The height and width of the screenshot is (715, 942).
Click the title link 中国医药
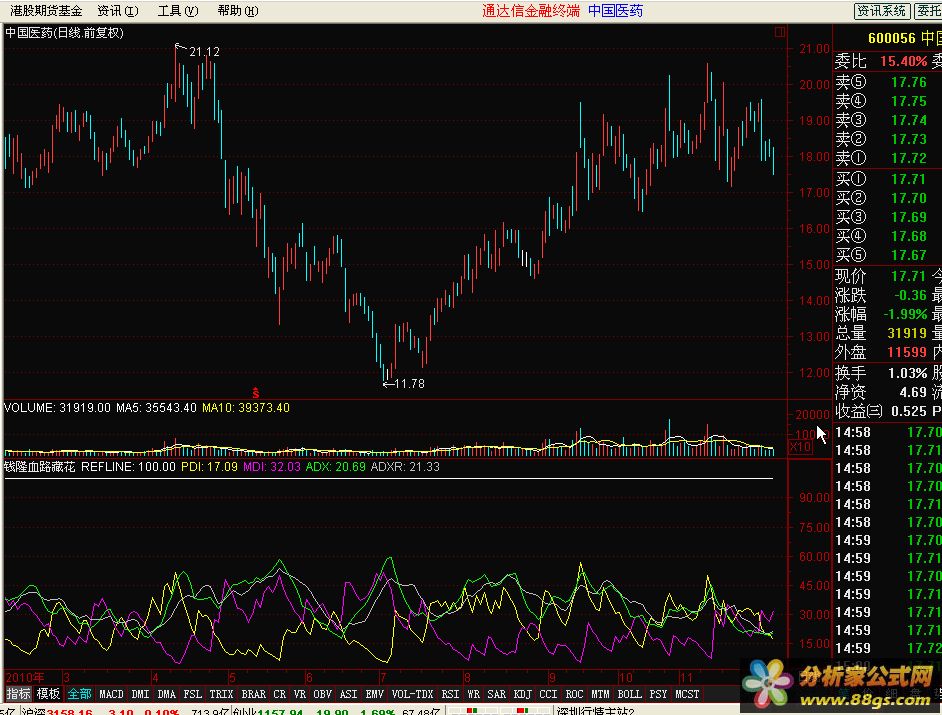click(615, 11)
